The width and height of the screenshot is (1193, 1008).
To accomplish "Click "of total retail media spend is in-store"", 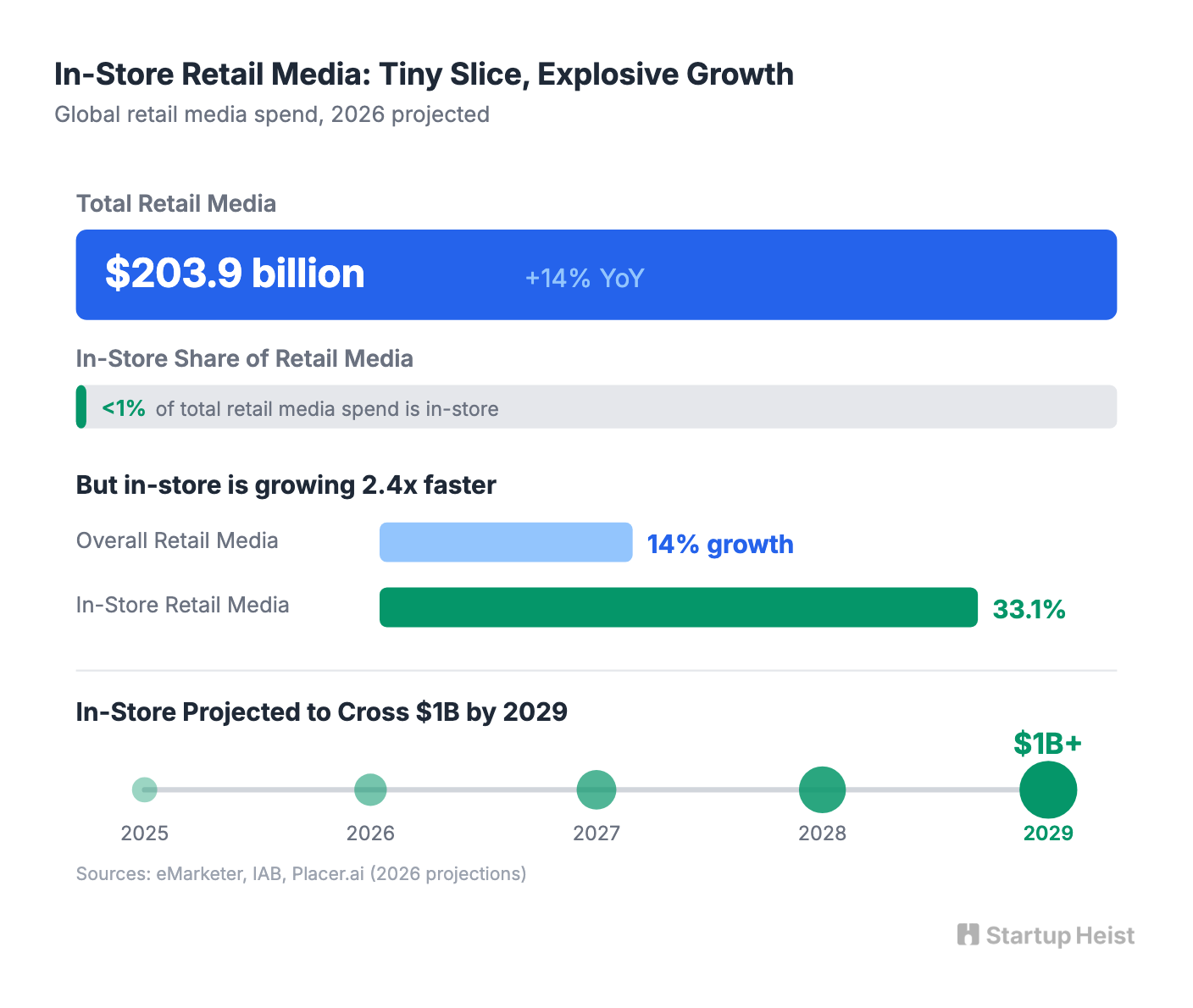I will click(327, 409).
